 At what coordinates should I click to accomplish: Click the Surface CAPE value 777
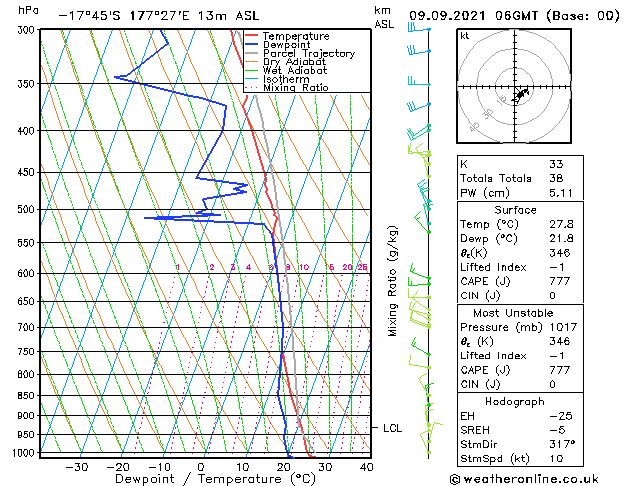click(x=560, y=281)
